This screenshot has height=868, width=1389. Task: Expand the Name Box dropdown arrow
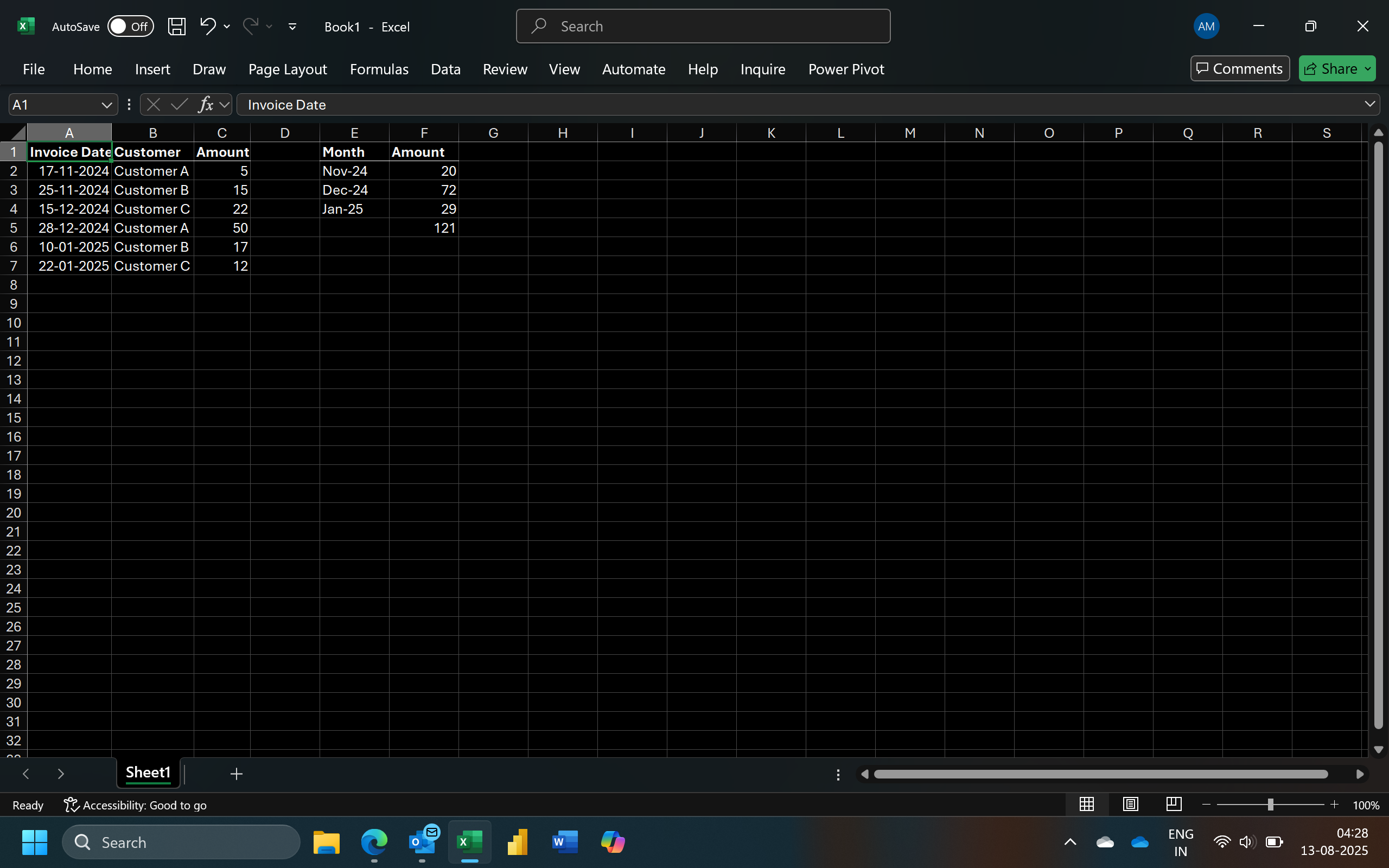(x=106, y=105)
